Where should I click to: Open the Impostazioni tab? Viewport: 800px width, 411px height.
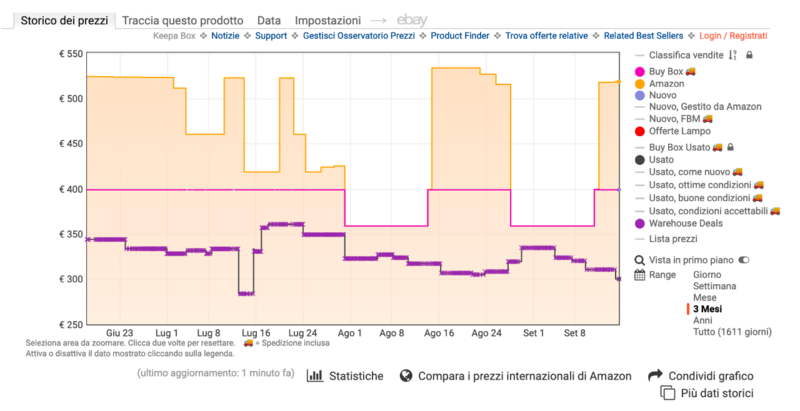coord(328,20)
